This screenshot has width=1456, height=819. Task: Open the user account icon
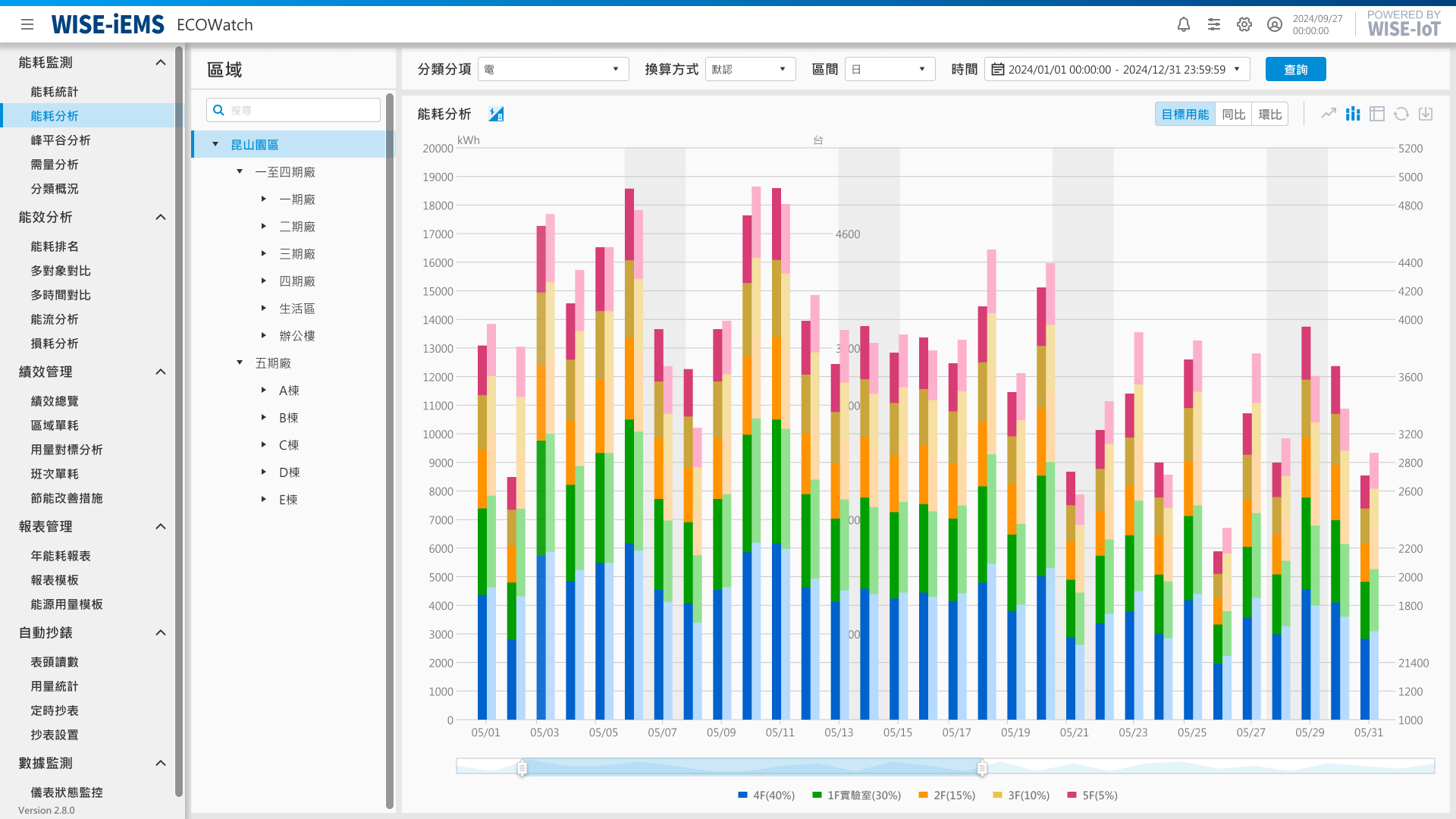(1275, 24)
